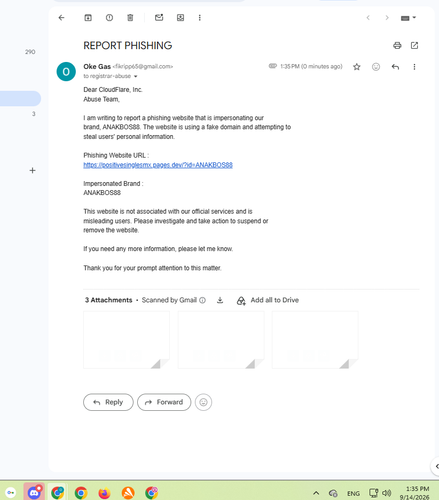Open the message's three-dot More options

(x=414, y=67)
